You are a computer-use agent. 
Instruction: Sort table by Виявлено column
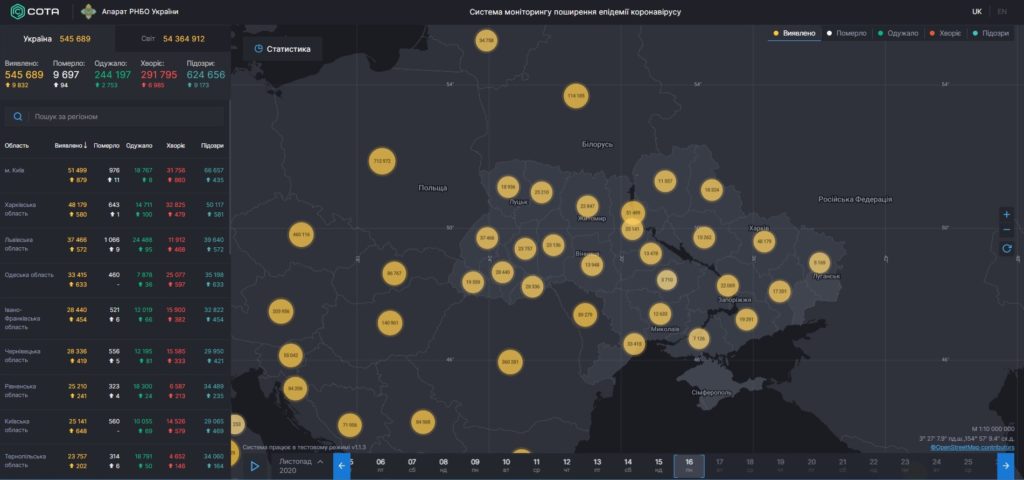coord(71,146)
